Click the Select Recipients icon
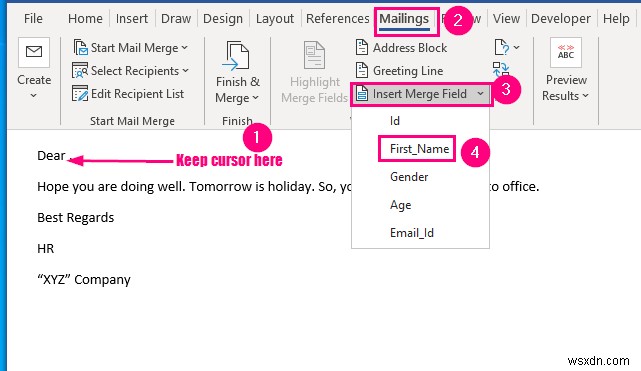The image size is (641, 371). point(80,70)
